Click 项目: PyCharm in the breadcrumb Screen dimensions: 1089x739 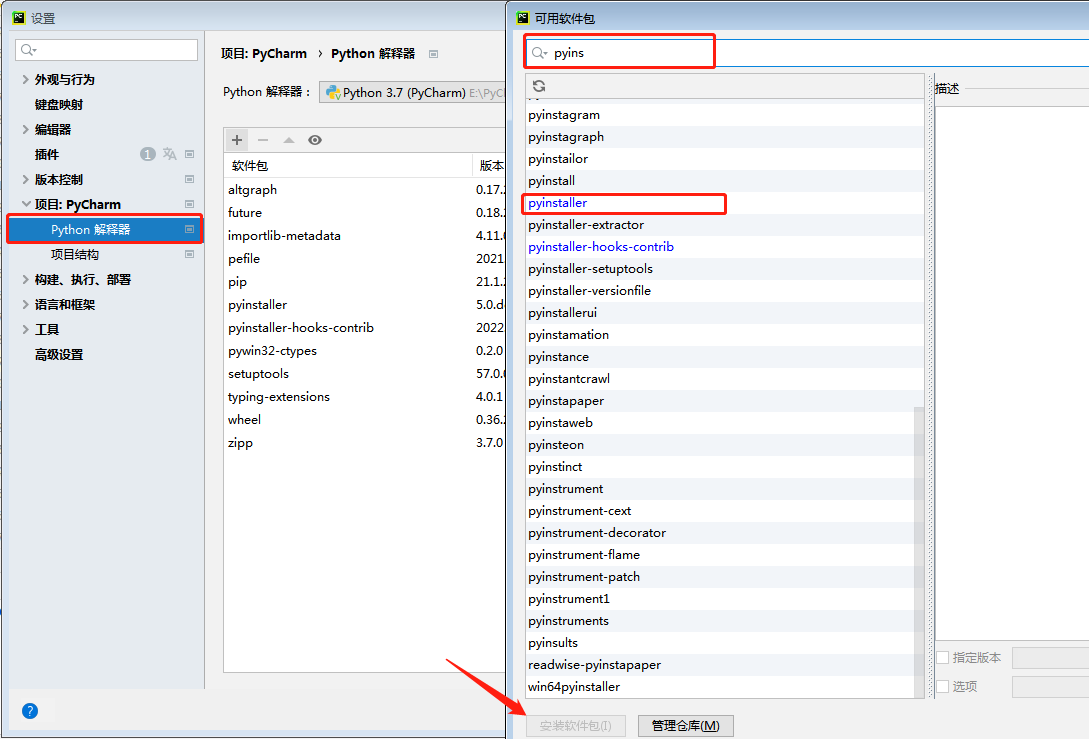[264, 53]
